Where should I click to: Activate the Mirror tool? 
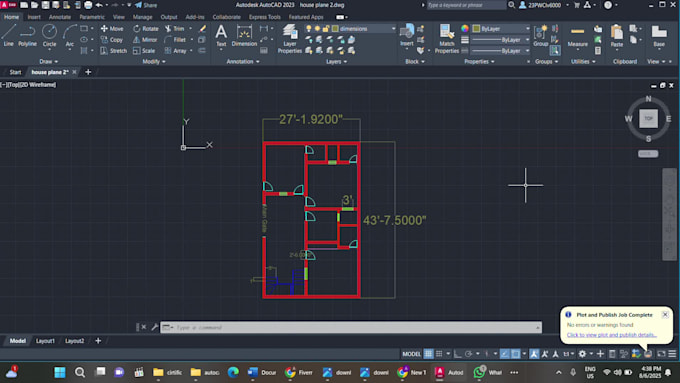click(x=145, y=39)
